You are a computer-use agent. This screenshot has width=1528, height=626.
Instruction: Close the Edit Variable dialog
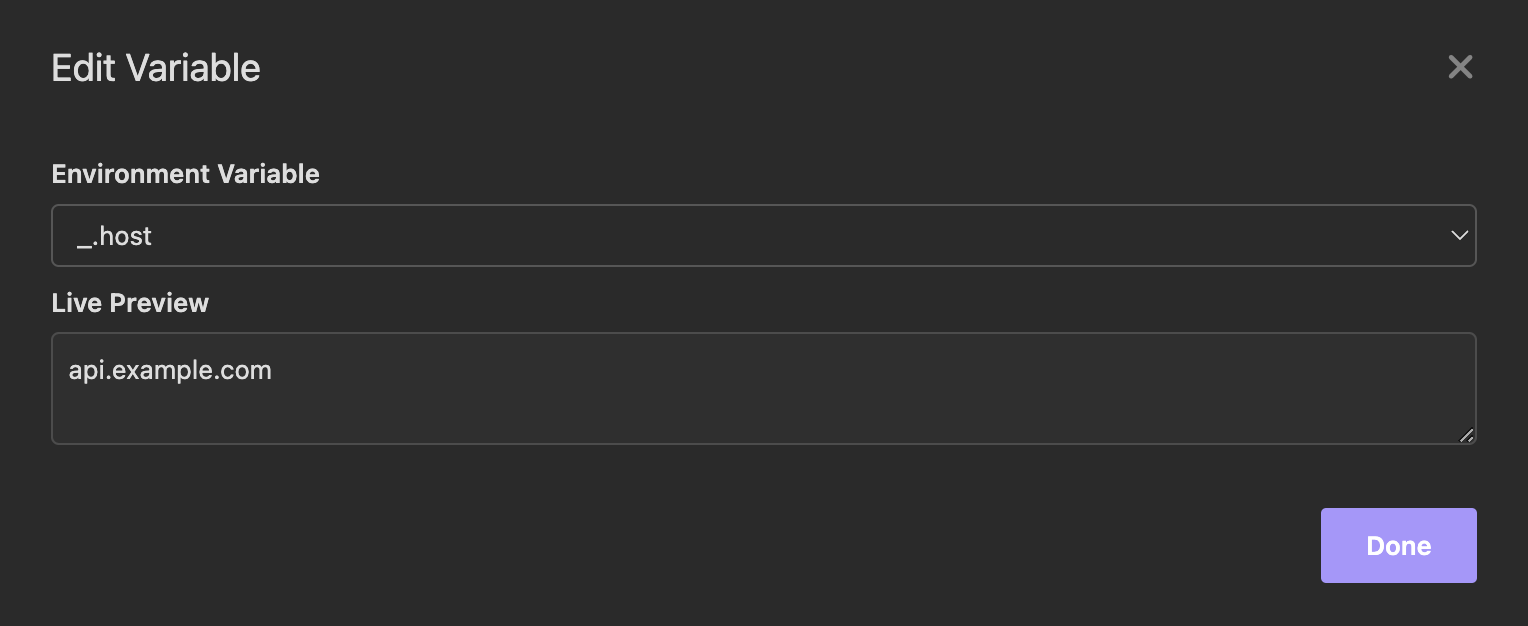pos(1460,67)
